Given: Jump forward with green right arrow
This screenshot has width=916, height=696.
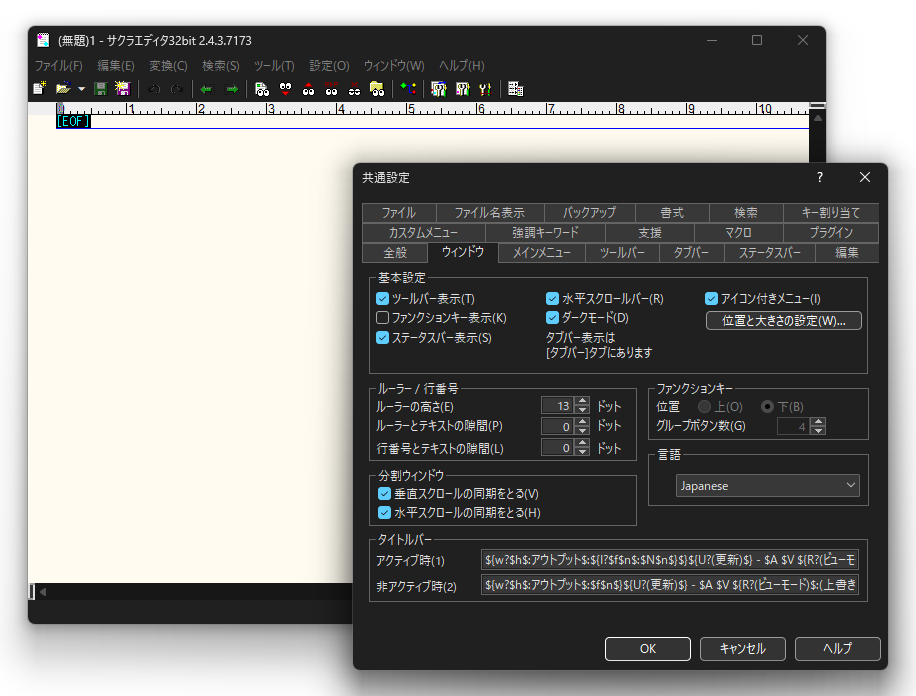Looking at the screenshot, I should coord(232,89).
